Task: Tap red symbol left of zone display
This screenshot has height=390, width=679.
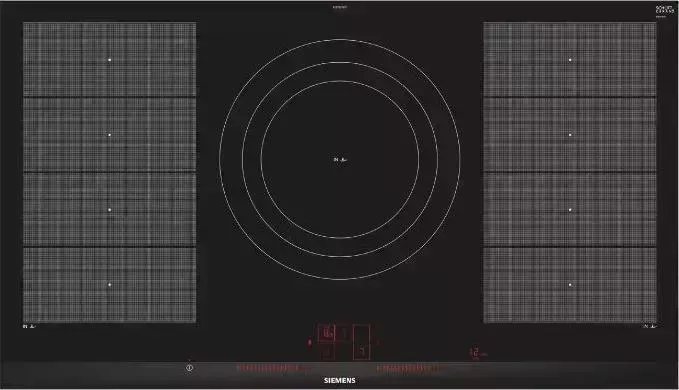Action: pos(309,342)
